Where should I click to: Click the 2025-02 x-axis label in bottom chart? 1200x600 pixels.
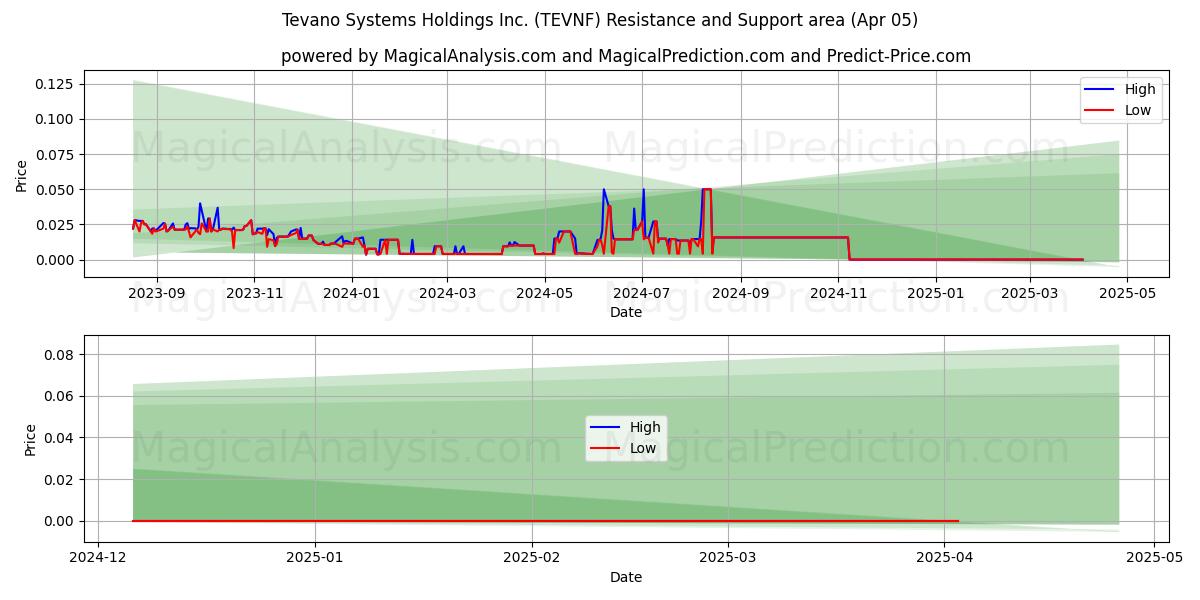coord(532,558)
